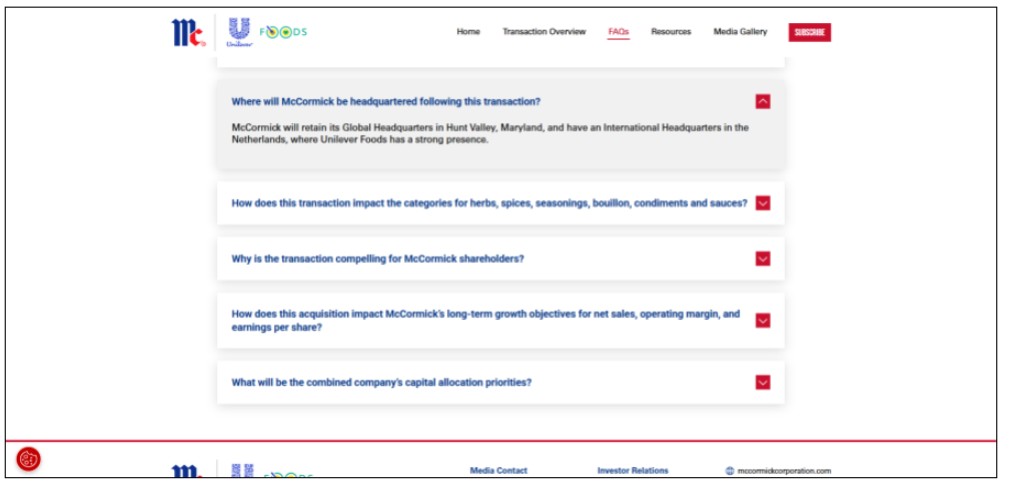Open the Resources page
Viewport: 1014px width, 485px height.
pos(671,32)
